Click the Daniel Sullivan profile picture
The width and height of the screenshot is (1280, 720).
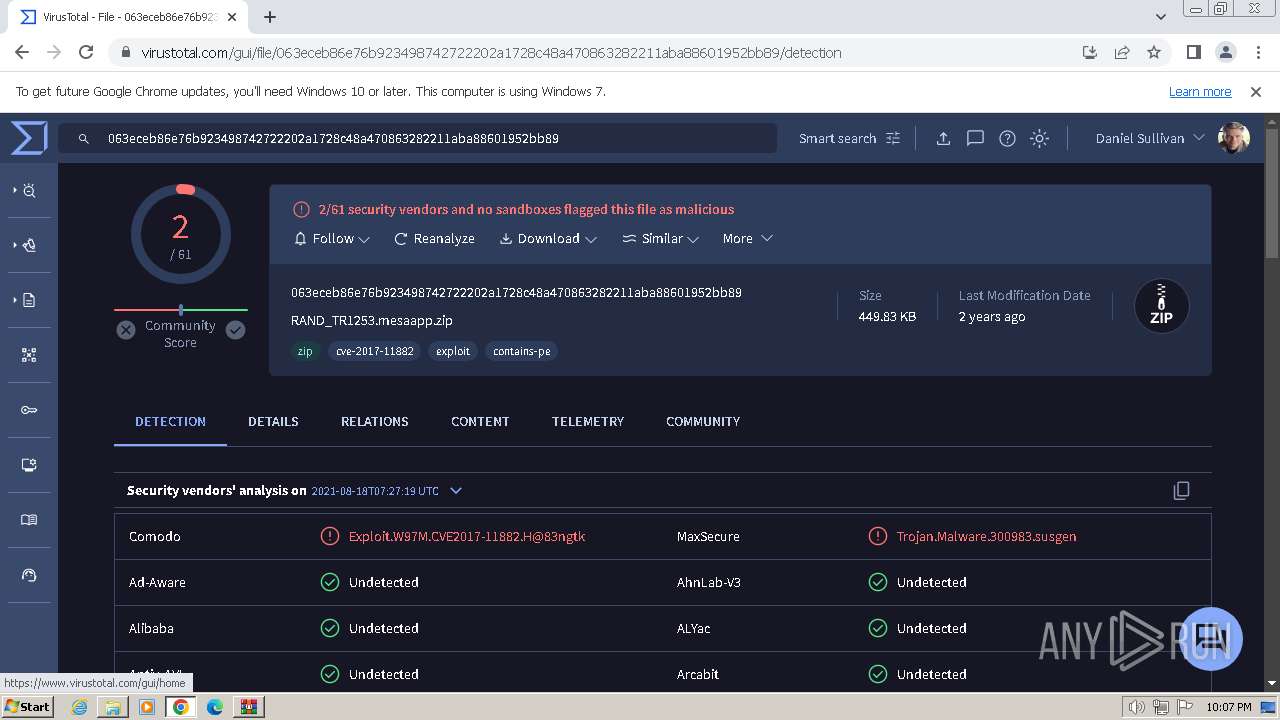pyautogui.click(x=1234, y=138)
